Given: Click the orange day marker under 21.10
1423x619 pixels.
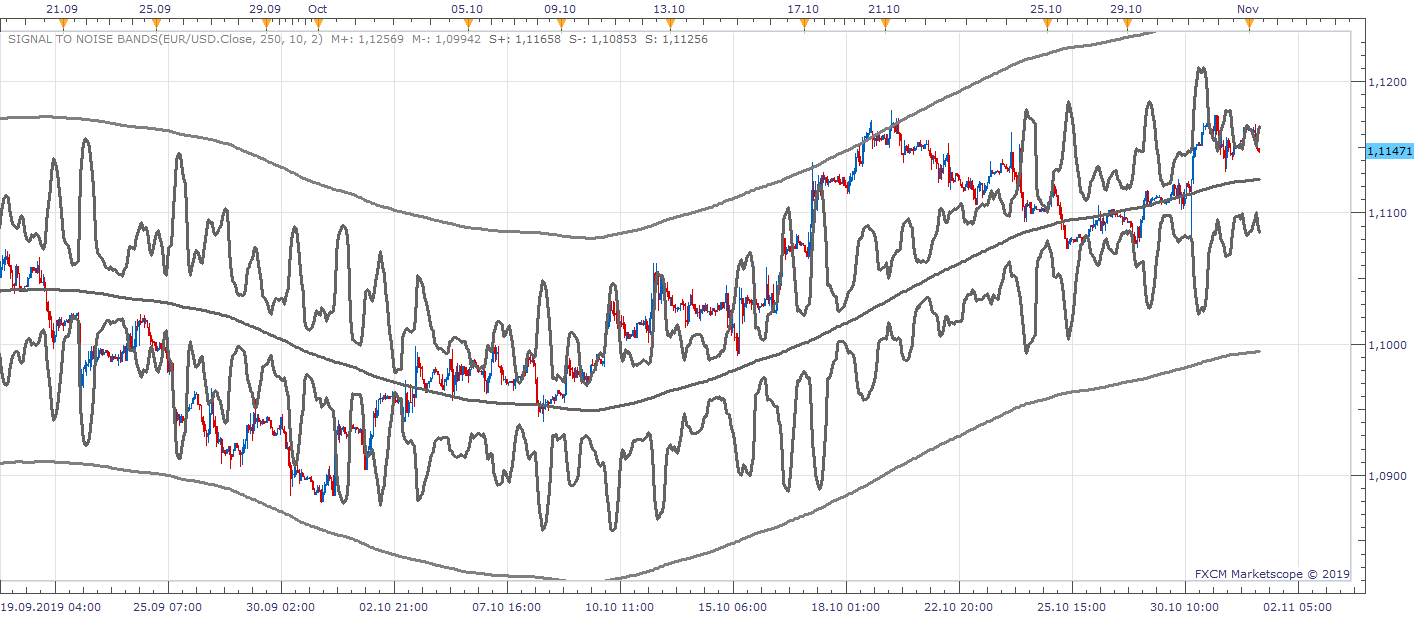Looking at the screenshot, I should 885,23.
